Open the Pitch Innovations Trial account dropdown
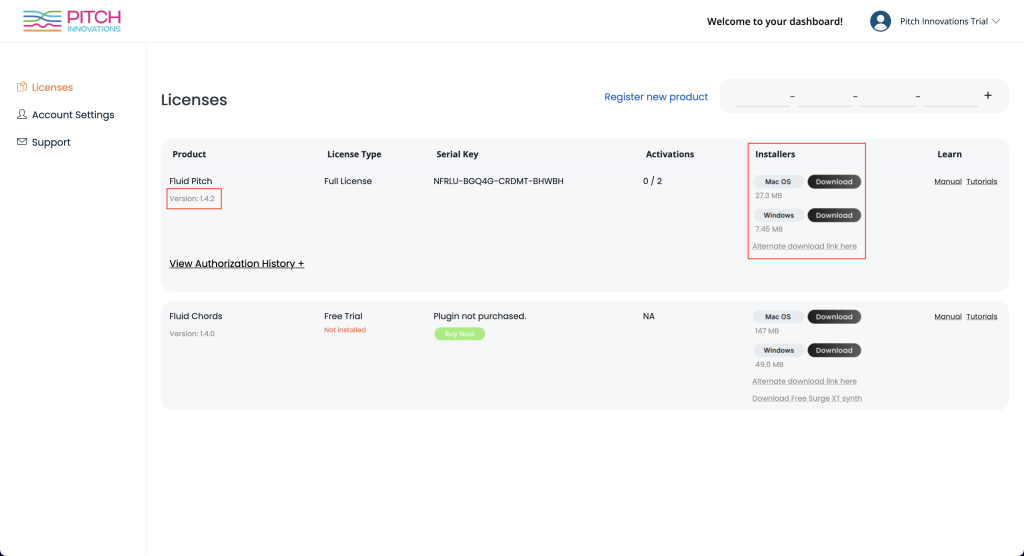The image size is (1024, 556). (950, 22)
